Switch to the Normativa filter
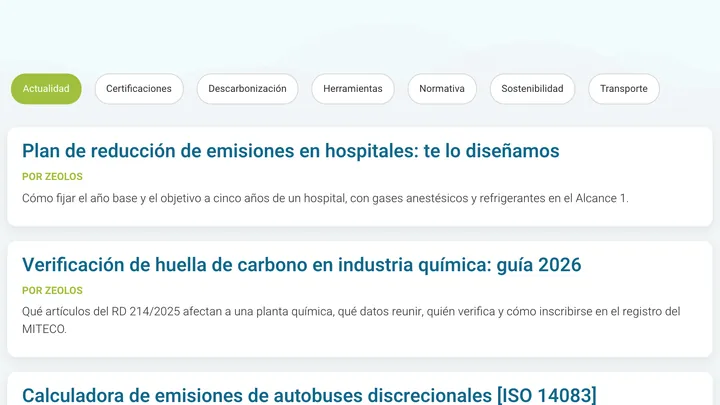The width and height of the screenshot is (720, 405). pyautogui.click(x=442, y=89)
